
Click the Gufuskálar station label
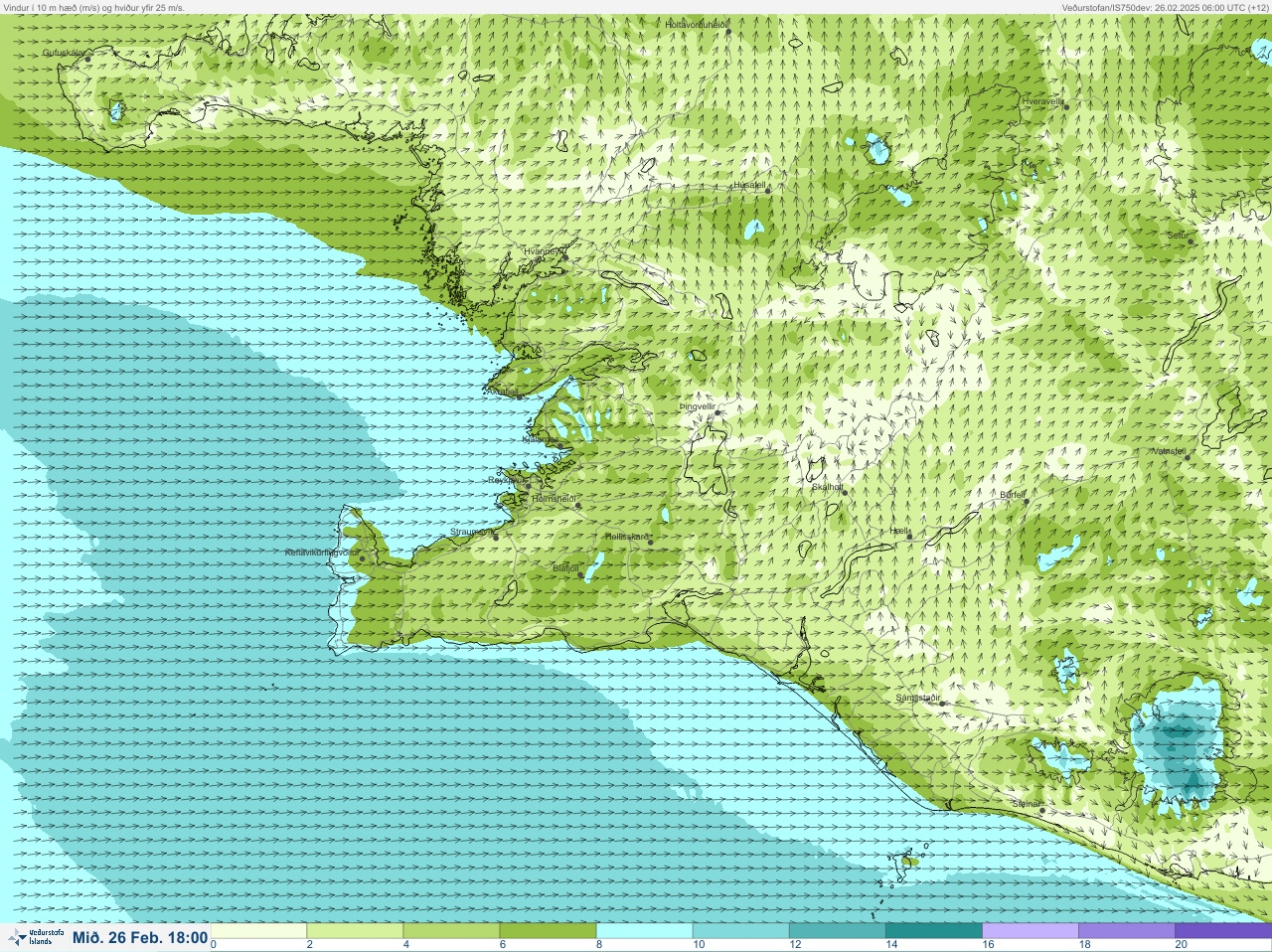63,53
